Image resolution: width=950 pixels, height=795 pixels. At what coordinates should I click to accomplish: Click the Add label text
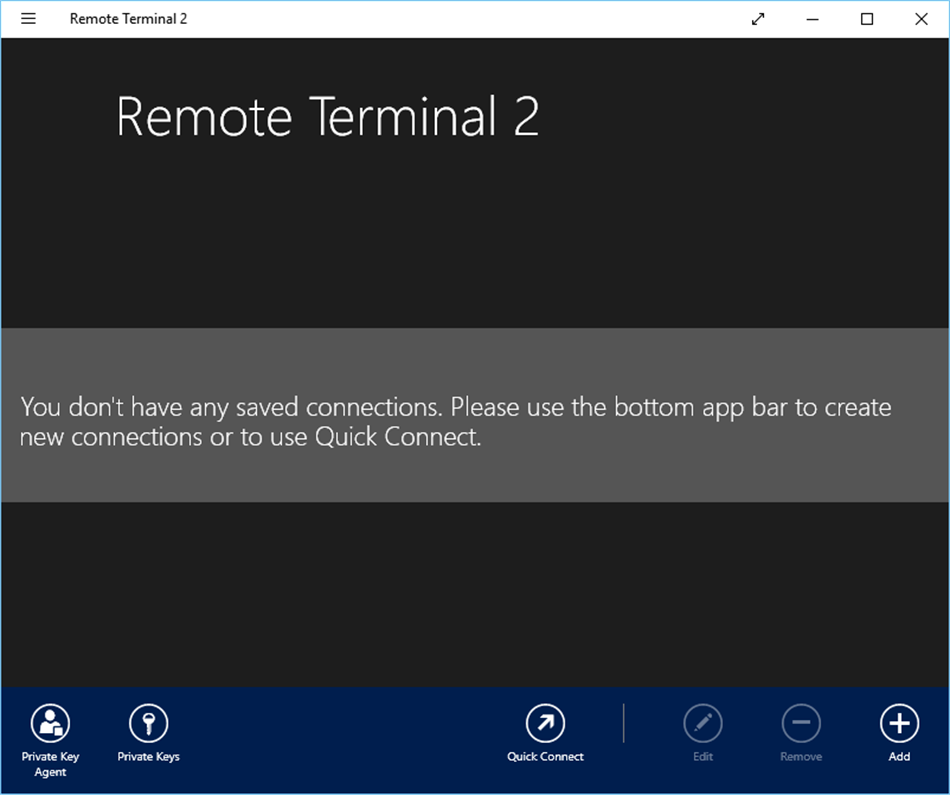[898, 757]
